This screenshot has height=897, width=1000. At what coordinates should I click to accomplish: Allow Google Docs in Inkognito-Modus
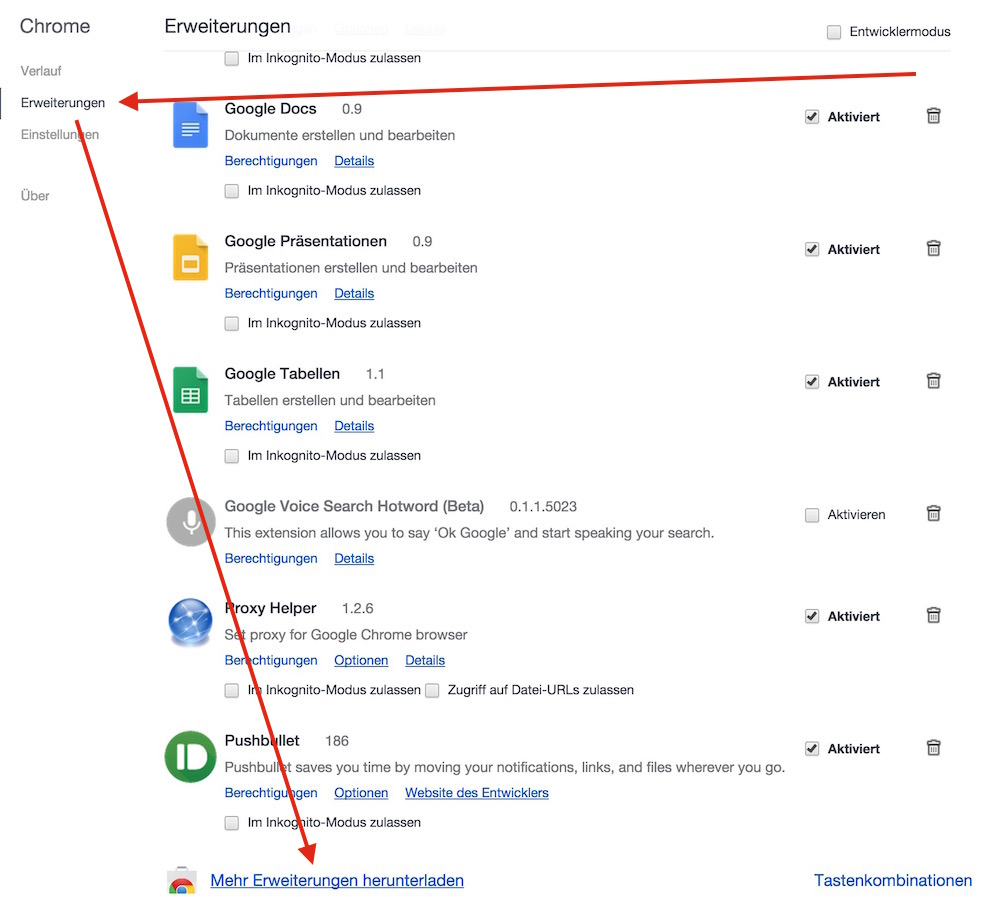pyautogui.click(x=232, y=191)
